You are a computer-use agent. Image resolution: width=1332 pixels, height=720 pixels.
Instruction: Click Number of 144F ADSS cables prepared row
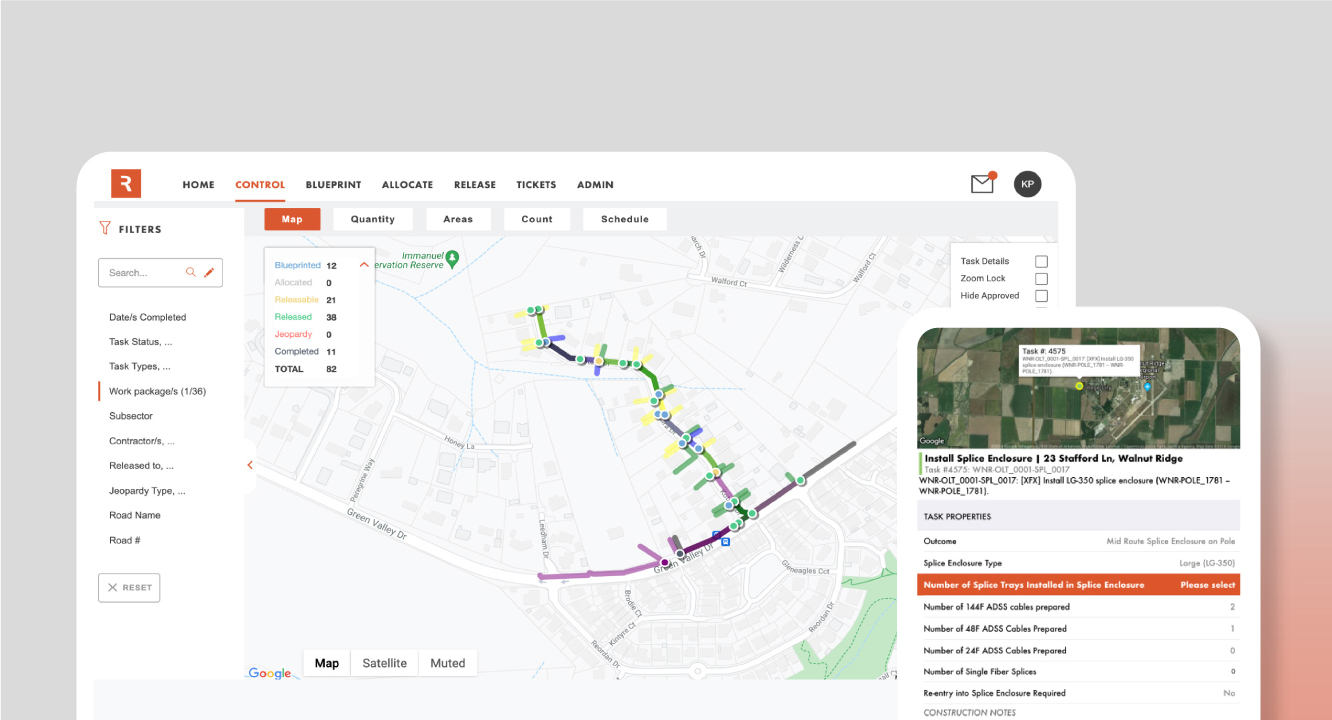(x=1078, y=607)
